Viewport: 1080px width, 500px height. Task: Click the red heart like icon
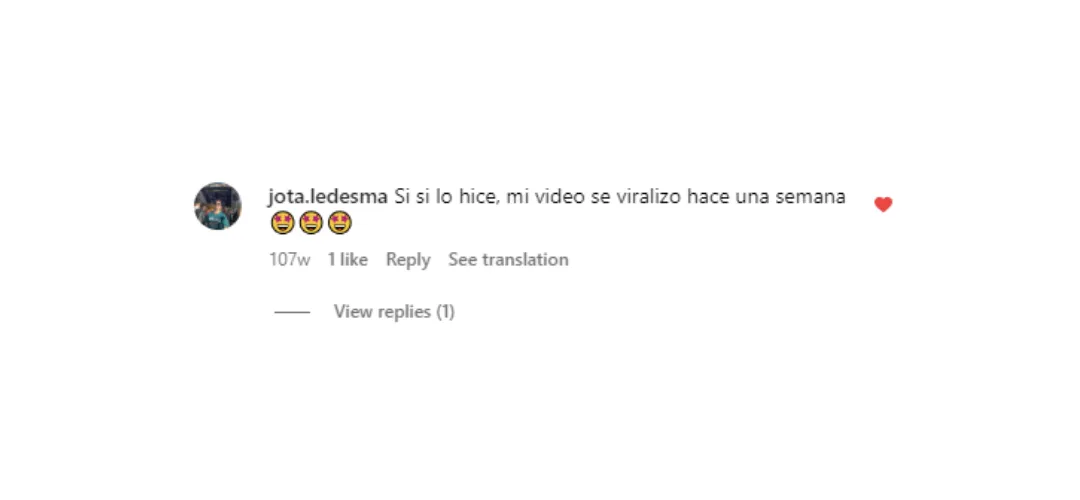883,205
